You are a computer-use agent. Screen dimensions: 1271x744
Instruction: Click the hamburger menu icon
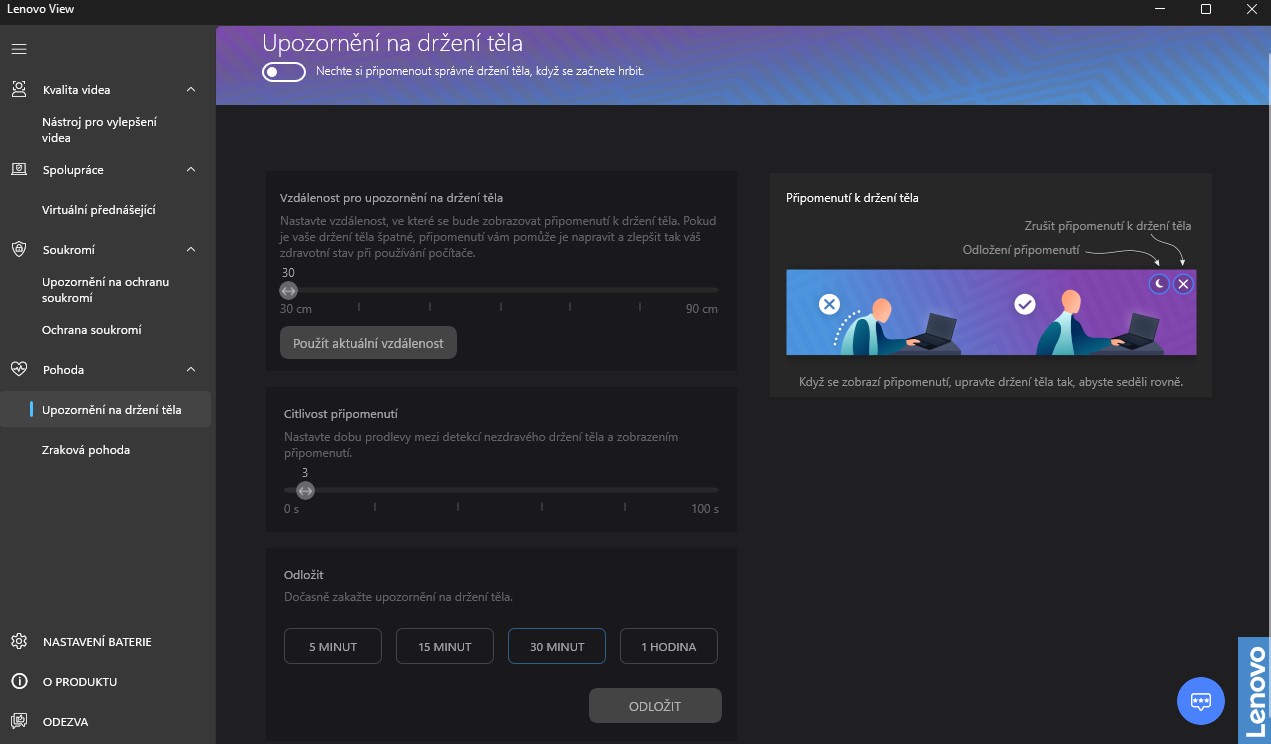(x=19, y=49)
